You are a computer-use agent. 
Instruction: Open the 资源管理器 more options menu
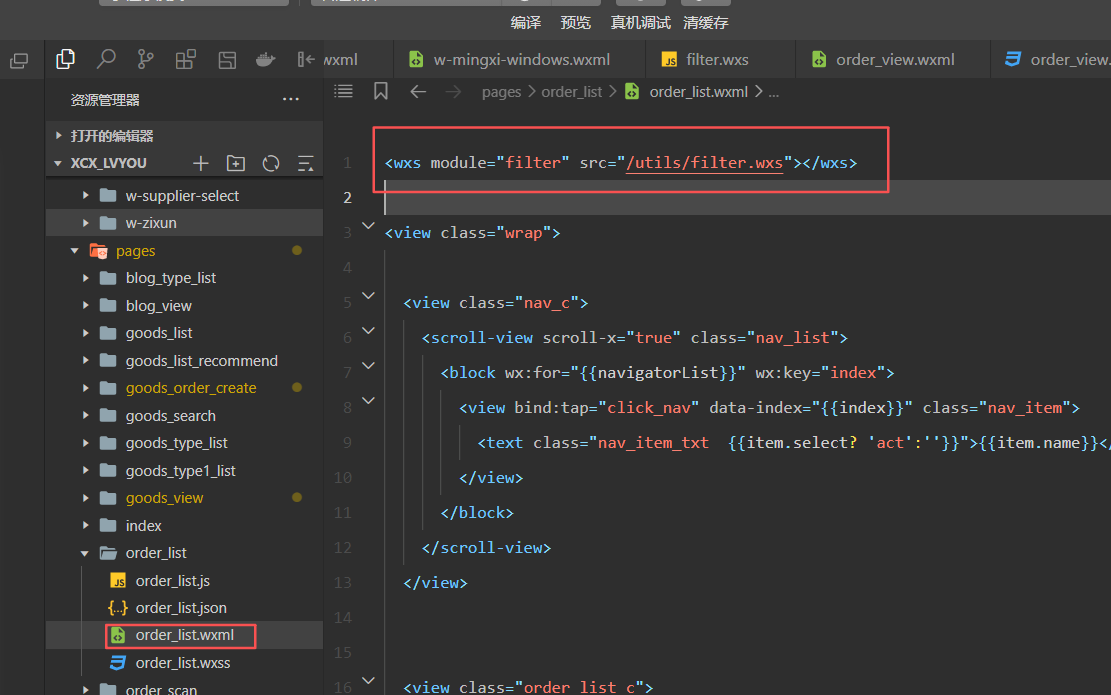[291, 100]
